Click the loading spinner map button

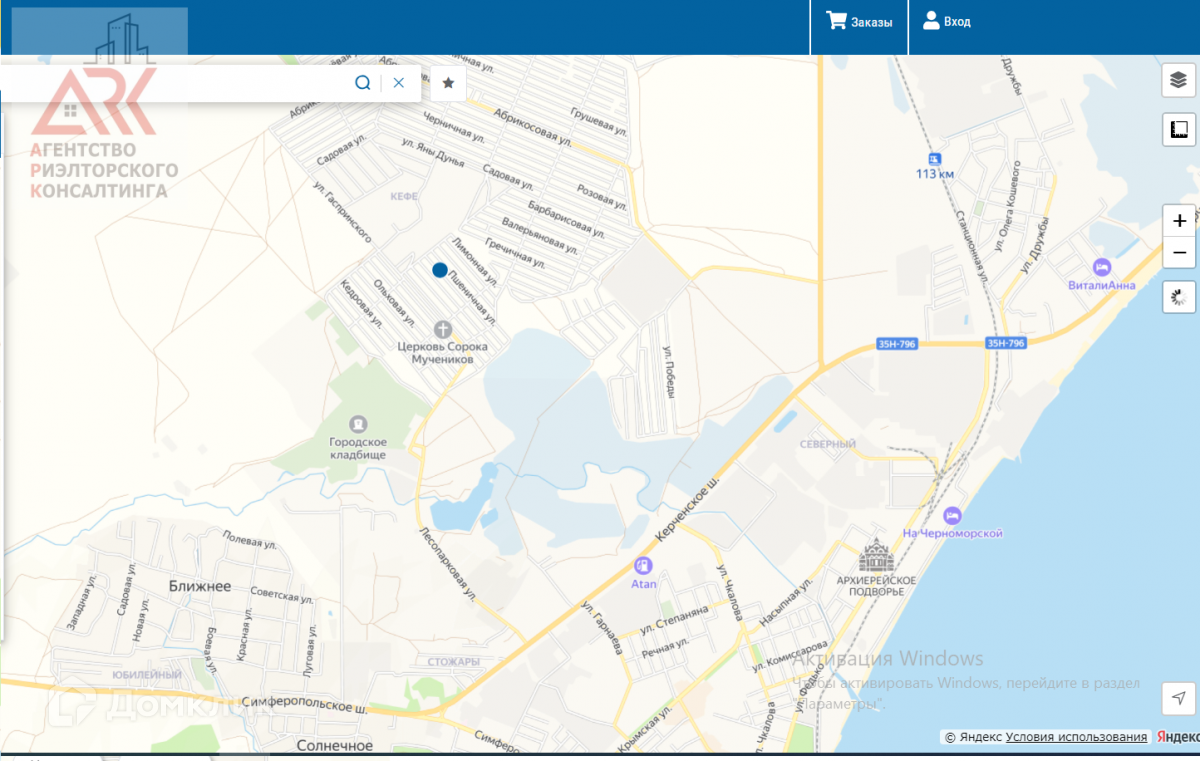1179,297
